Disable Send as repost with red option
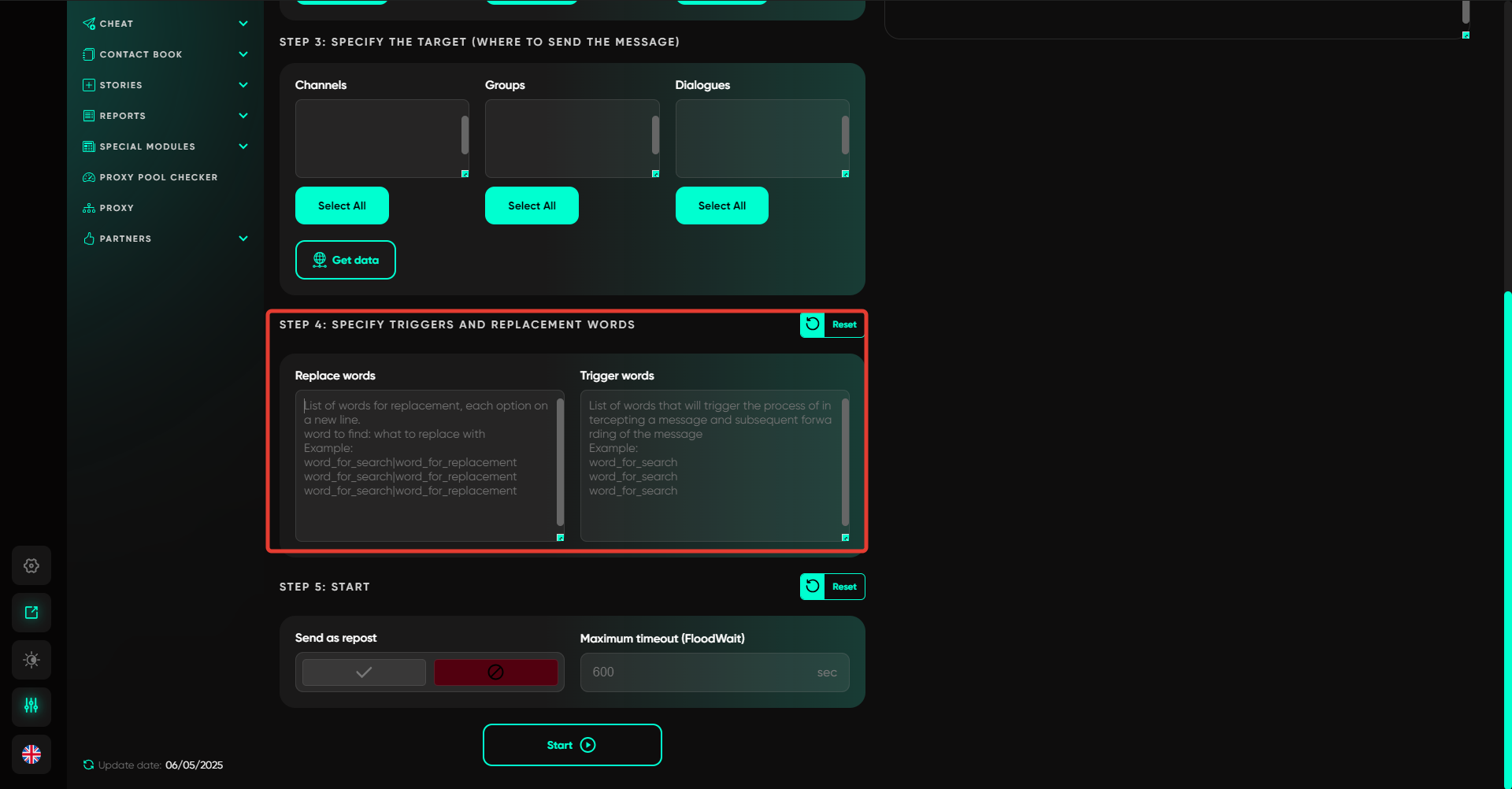The height and width of the screenshot is (789, 1512). [495, 672]
